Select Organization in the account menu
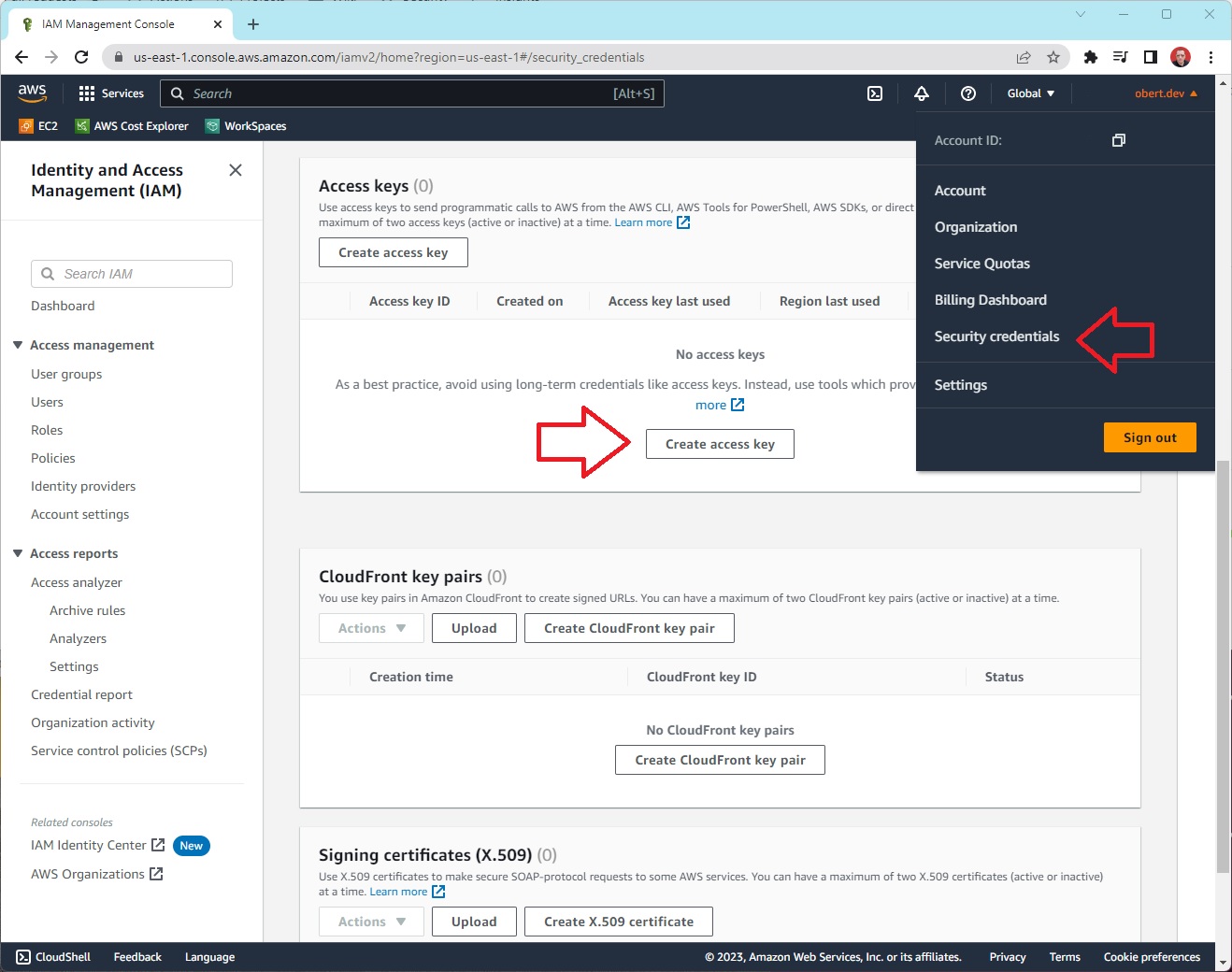Viewport: 1232px width, 972px height. tap(976, 227)
